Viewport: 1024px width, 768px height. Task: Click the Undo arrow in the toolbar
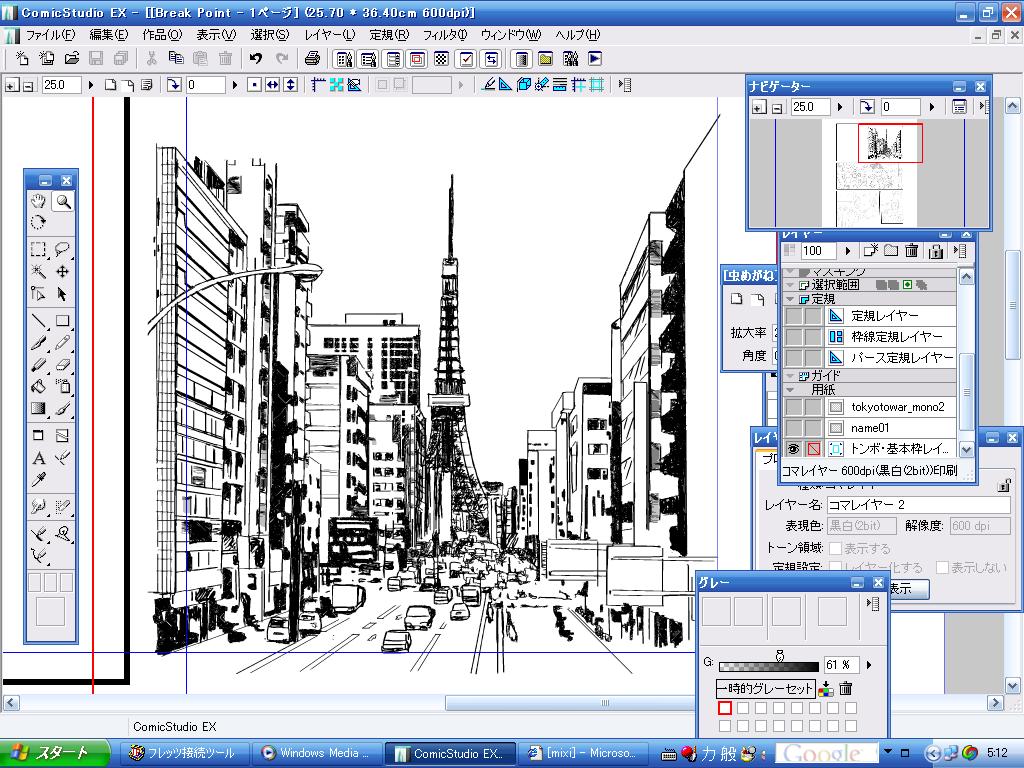[x=256, y=59]
